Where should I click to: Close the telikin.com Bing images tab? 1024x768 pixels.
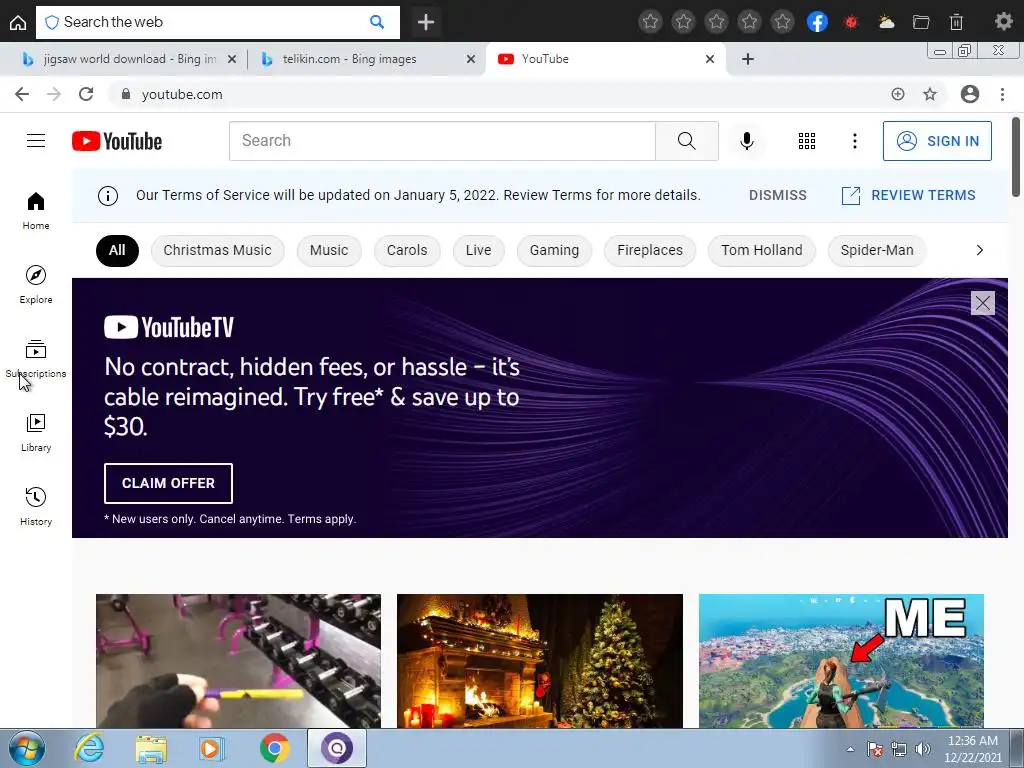coord(470,59)
